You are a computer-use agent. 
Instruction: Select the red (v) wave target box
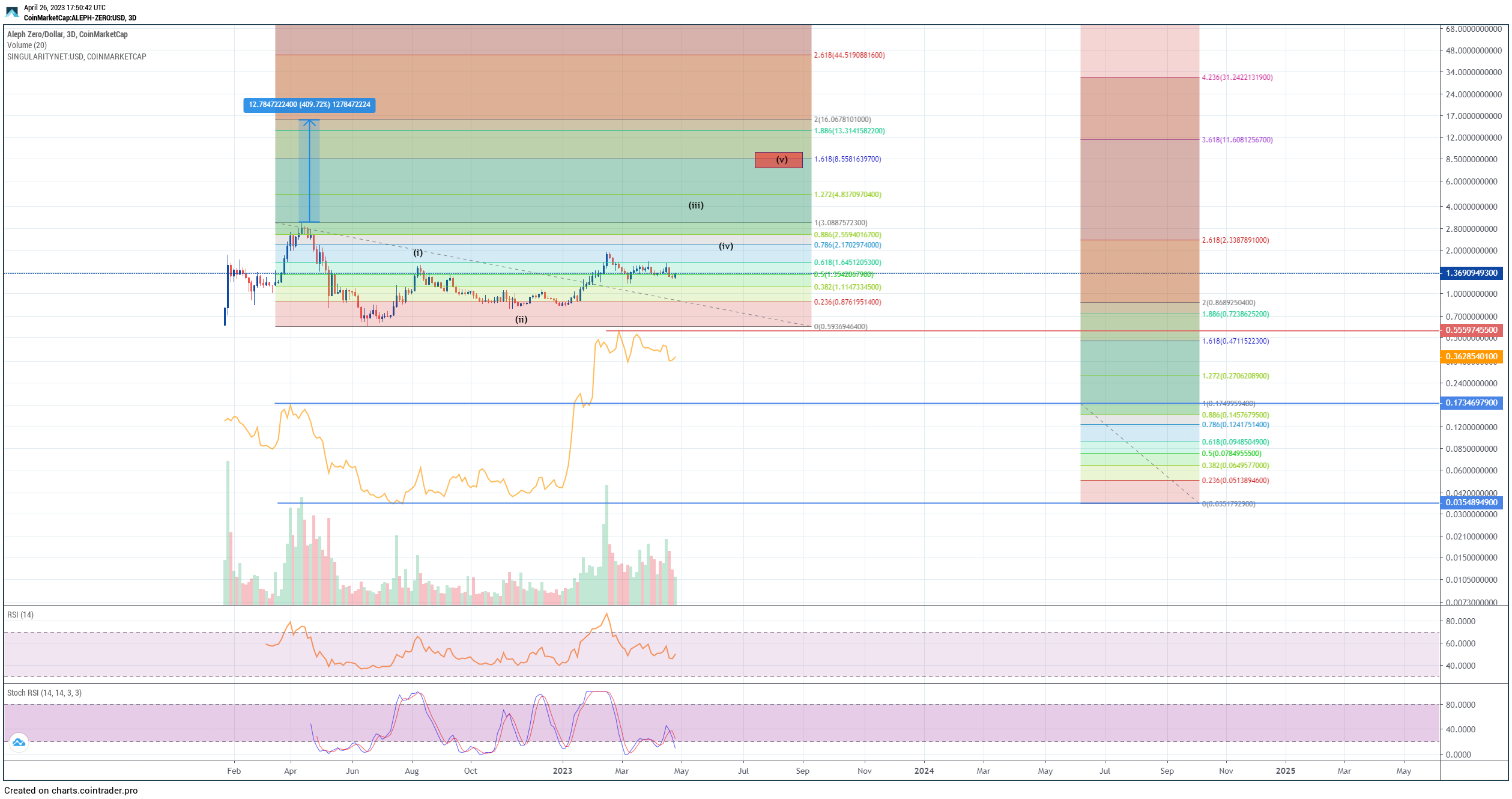point(778,160)
